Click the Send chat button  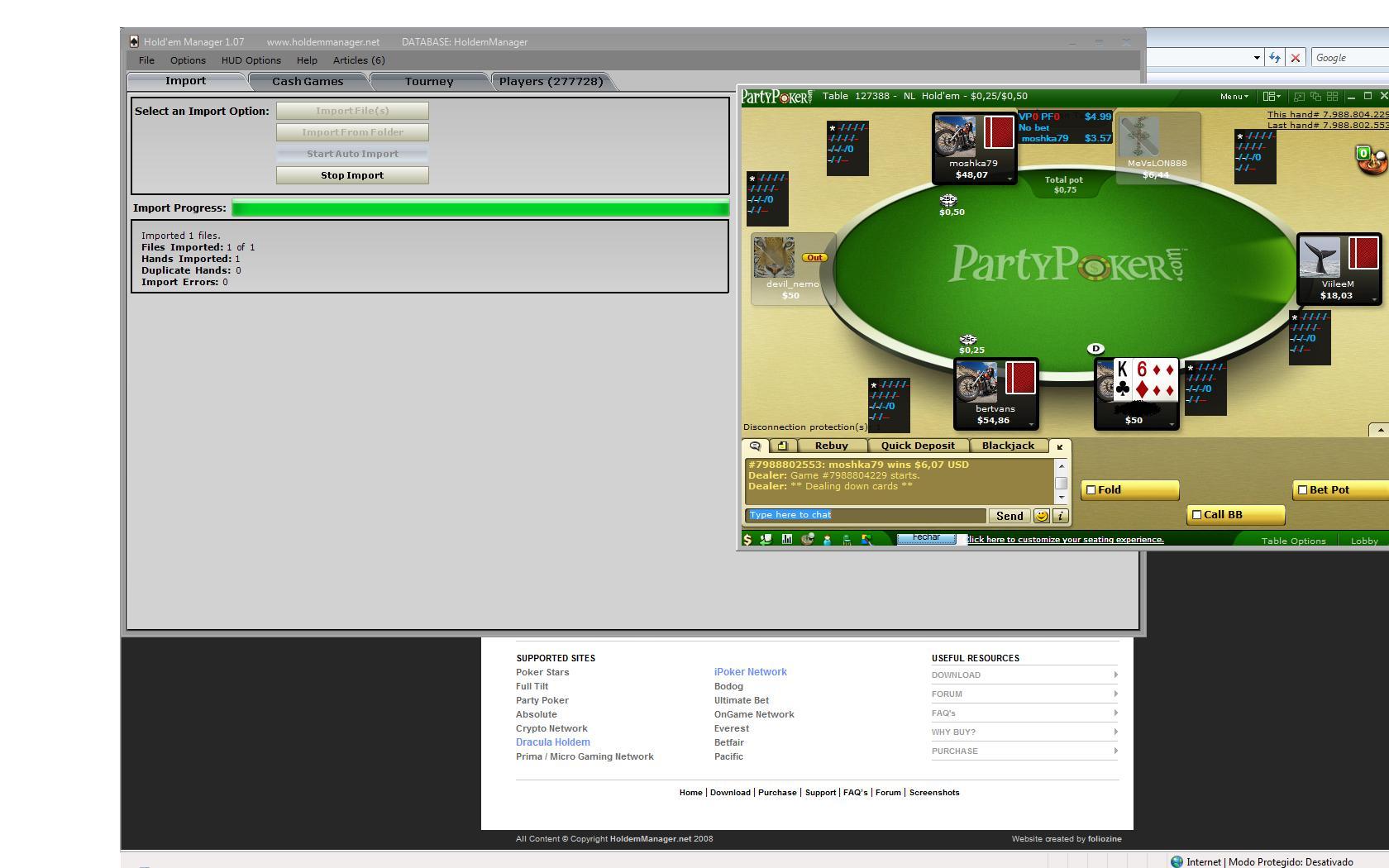click(1010, 516)
